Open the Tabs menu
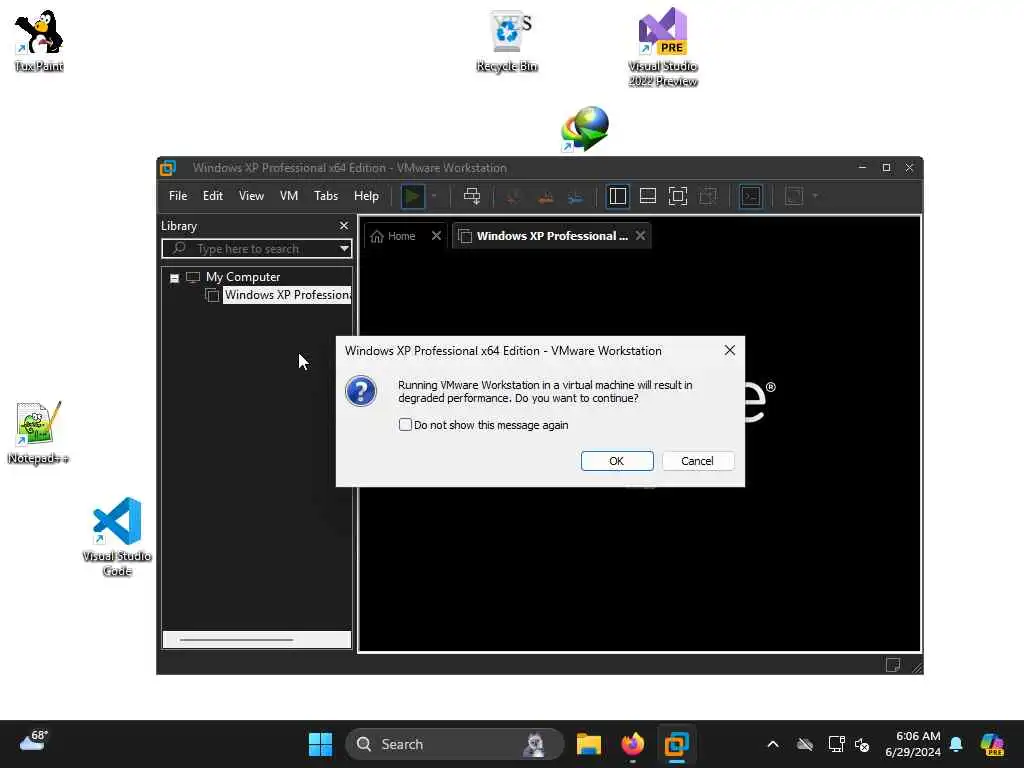The width and height of the screenshot is (1024, 768). [x=326, y=196]
